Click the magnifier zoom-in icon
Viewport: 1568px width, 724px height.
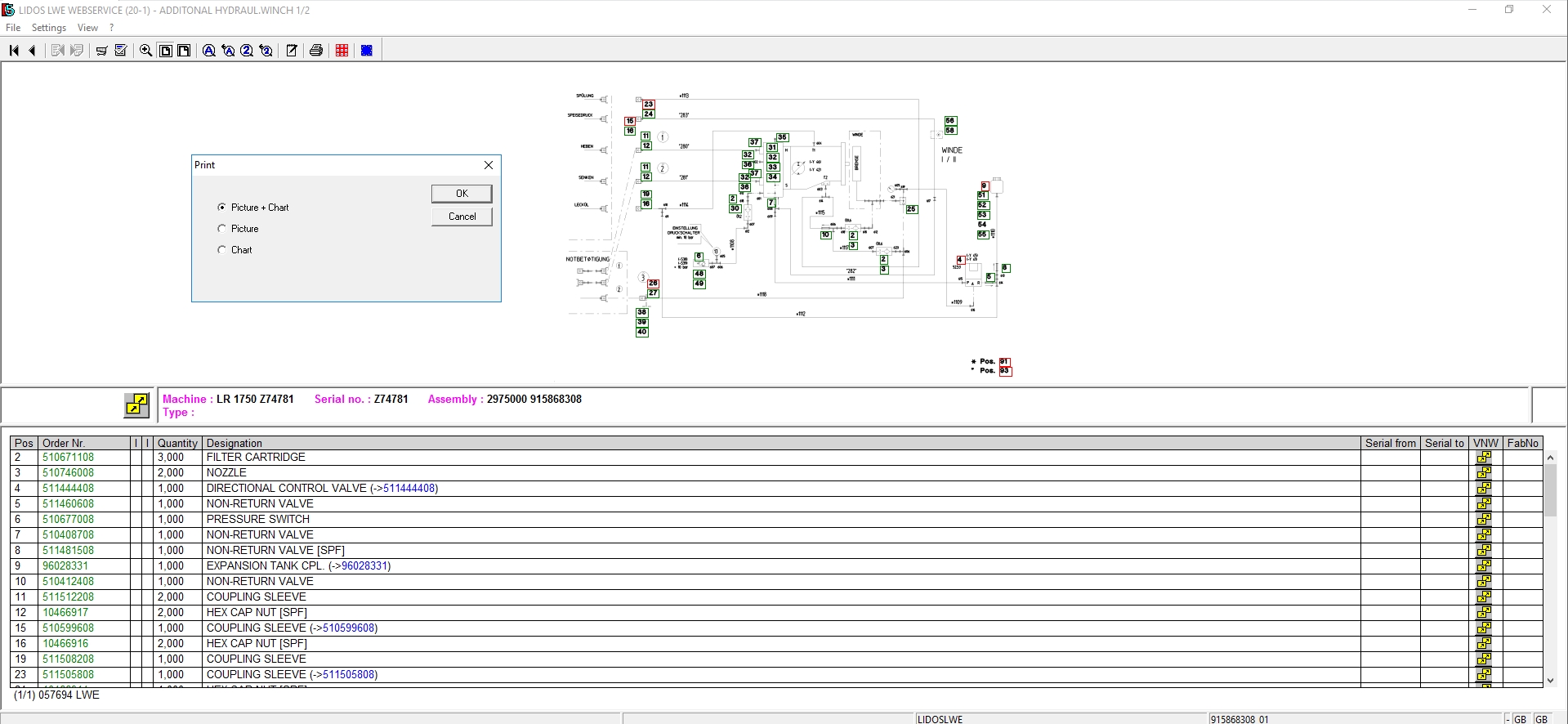[146, 51]
